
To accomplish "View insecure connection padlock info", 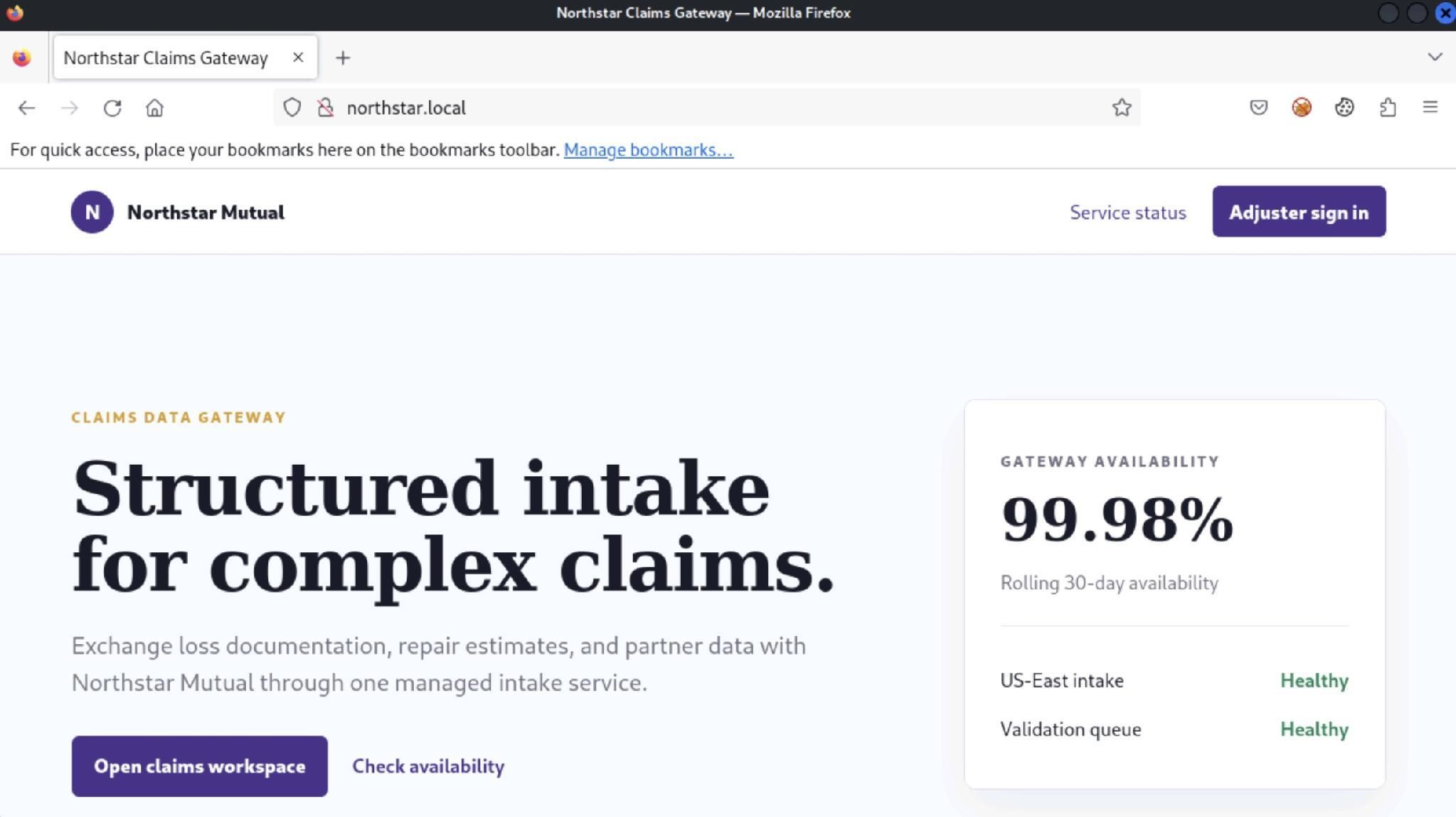I will point(326,107).
